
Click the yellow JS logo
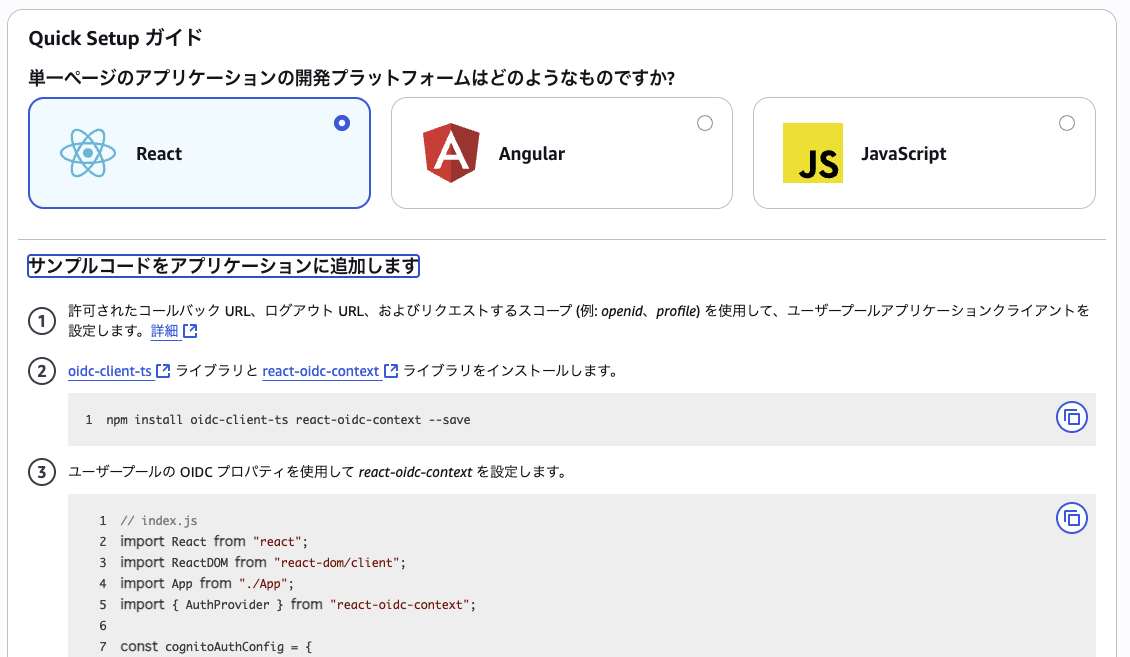813,153
